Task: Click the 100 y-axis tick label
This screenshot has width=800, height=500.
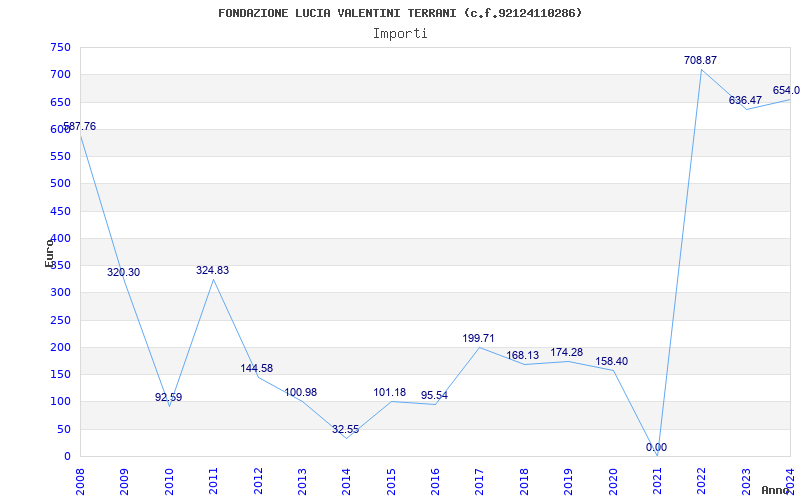Action: pyautogui.click(x=60, y=402)
